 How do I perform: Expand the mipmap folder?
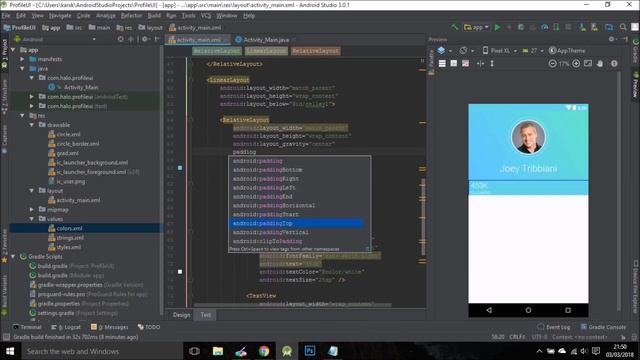(32, 209)
